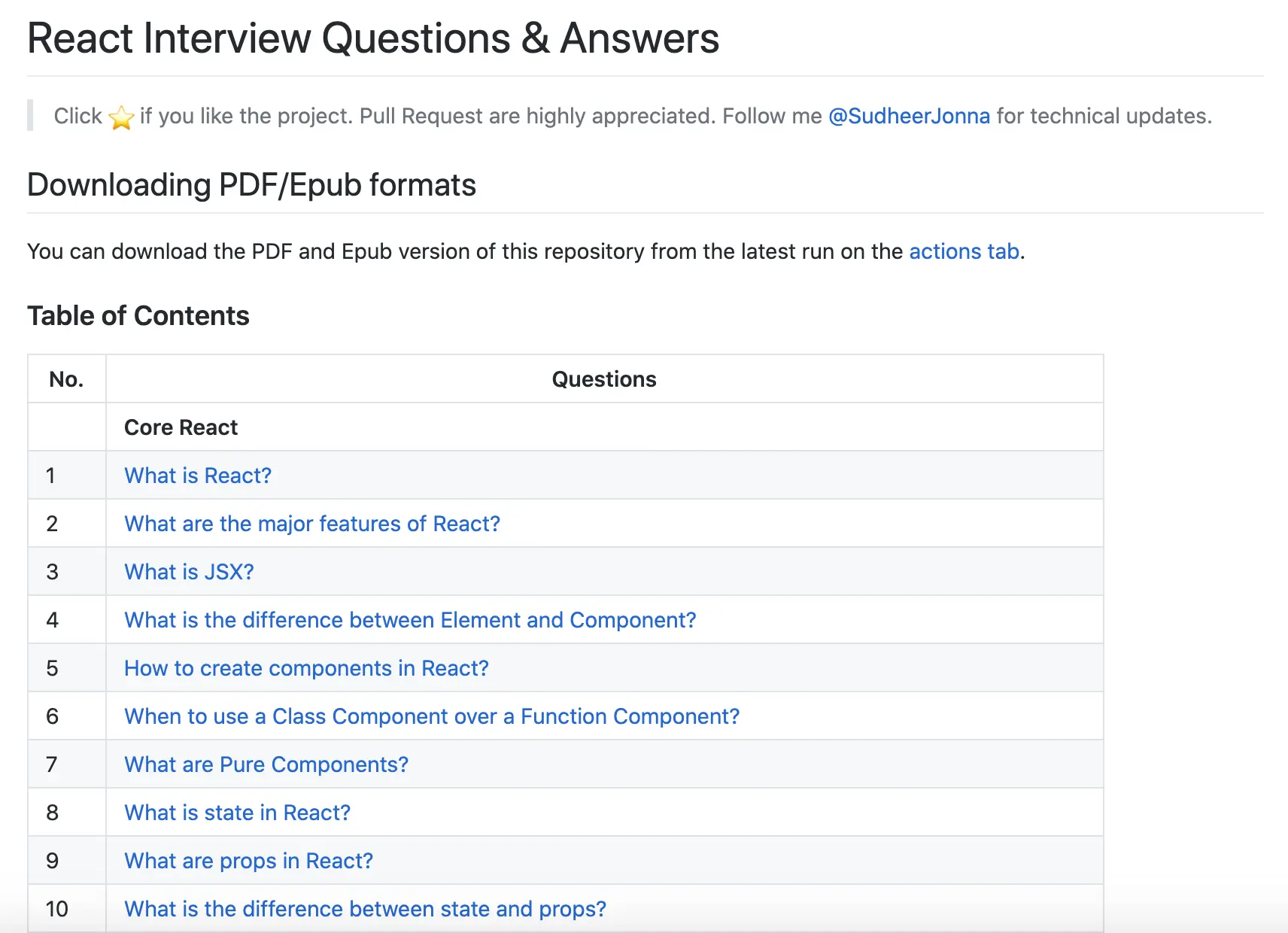Click the star emoji icon
This screenshot has height=933, width=1288.
click(x=121, y=117)
